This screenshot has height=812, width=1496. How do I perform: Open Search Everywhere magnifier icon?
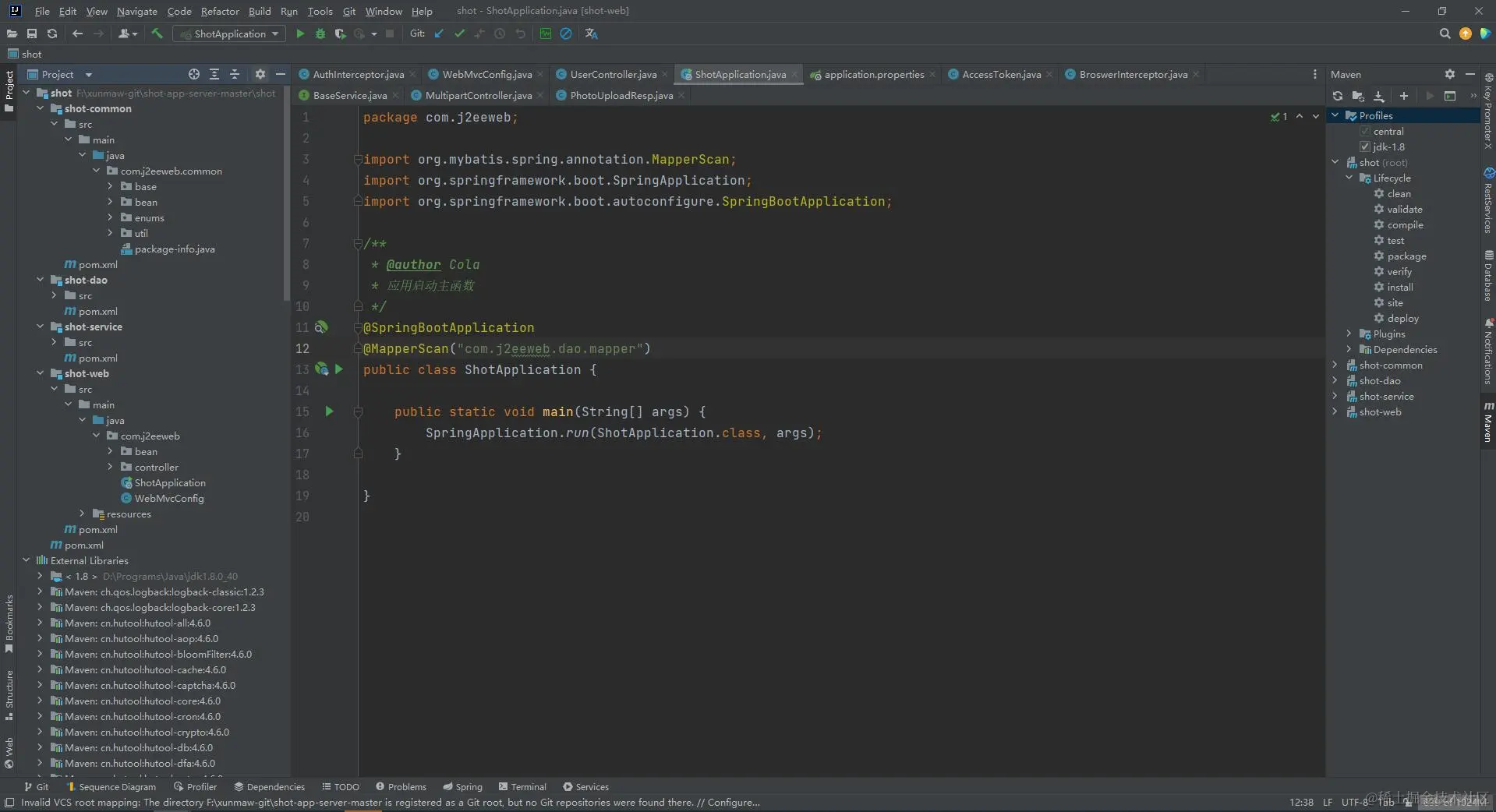click(x=1445, y=34)
